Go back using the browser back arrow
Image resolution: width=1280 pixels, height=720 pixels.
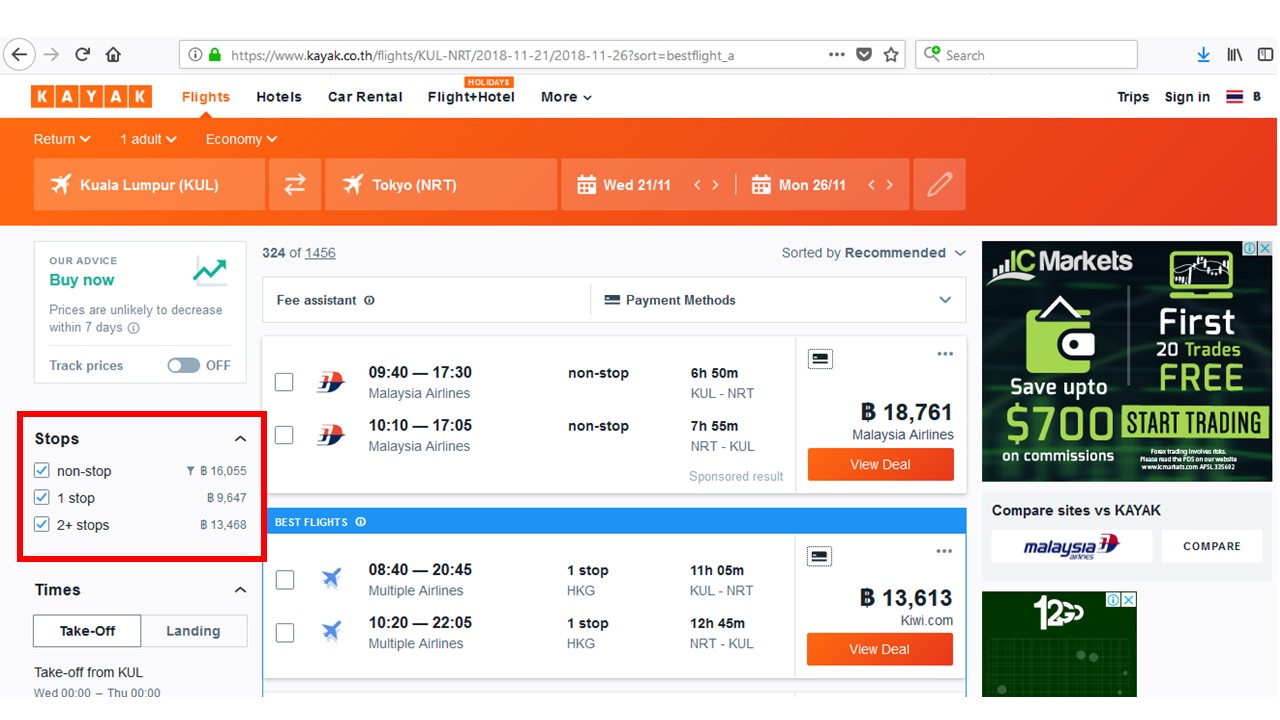20,55
